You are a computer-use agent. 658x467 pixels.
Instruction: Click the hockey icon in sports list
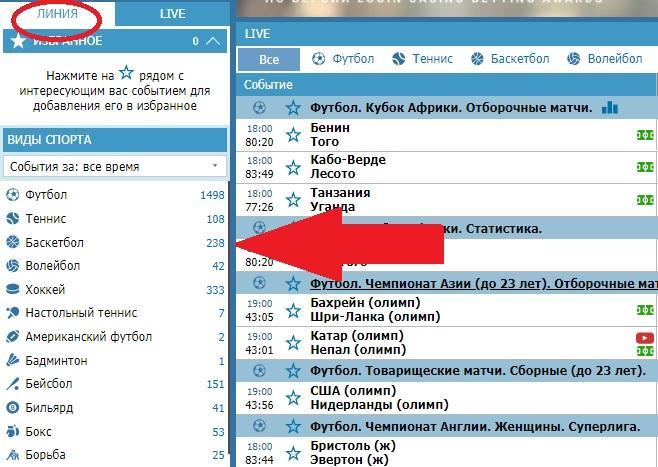coord(13,290)
